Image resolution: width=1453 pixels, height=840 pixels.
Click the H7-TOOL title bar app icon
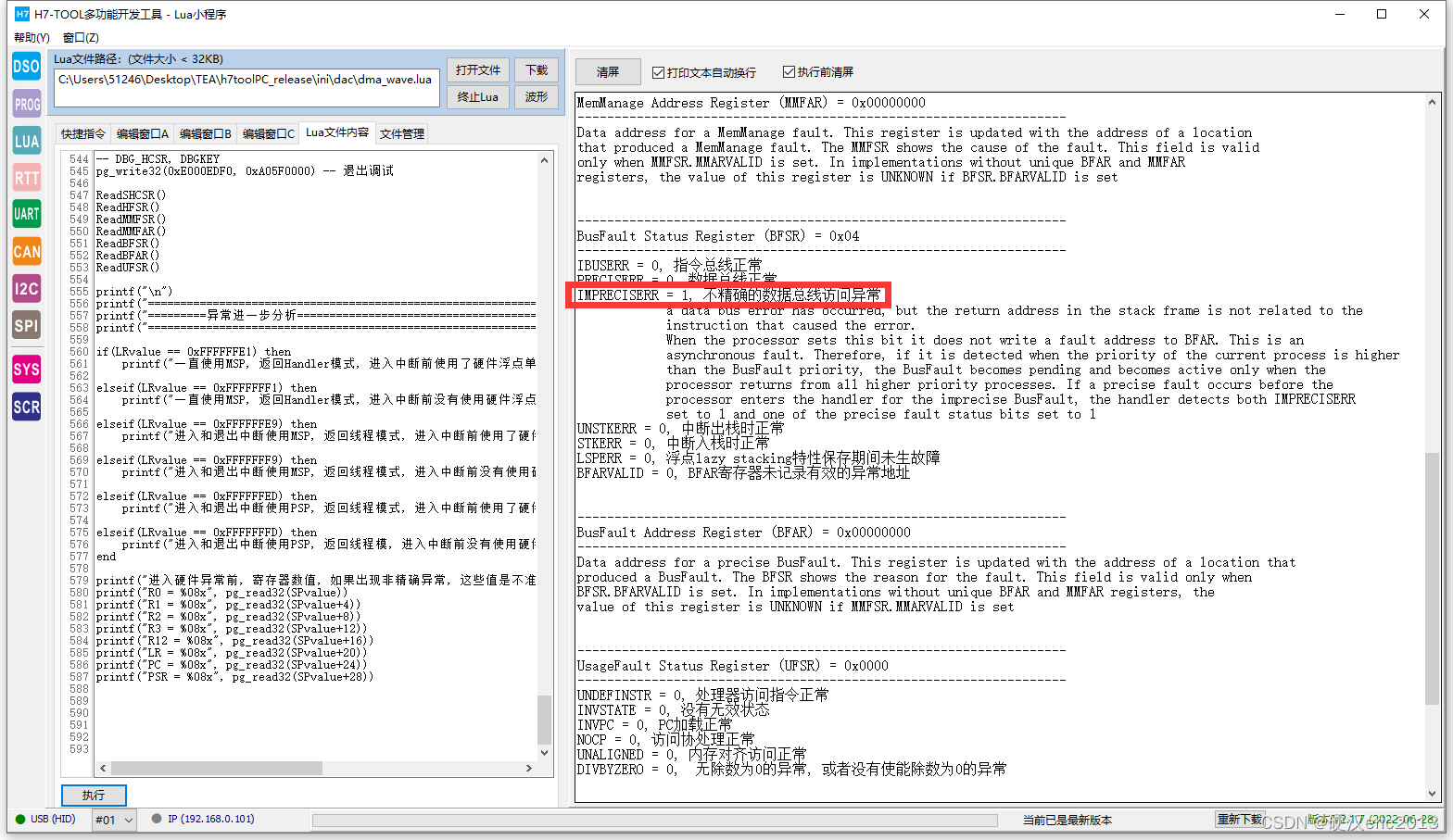click(22, 14)
